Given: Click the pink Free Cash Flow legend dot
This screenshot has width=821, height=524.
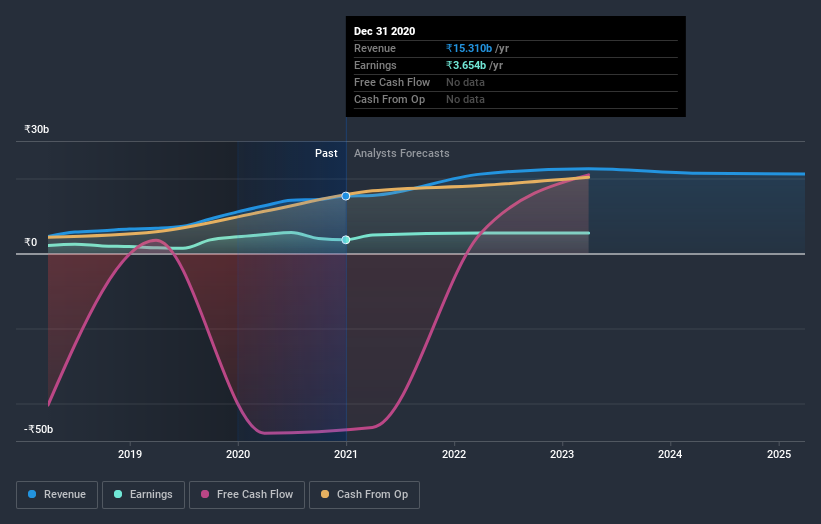Looking at the screenshot, I should 205,494.
